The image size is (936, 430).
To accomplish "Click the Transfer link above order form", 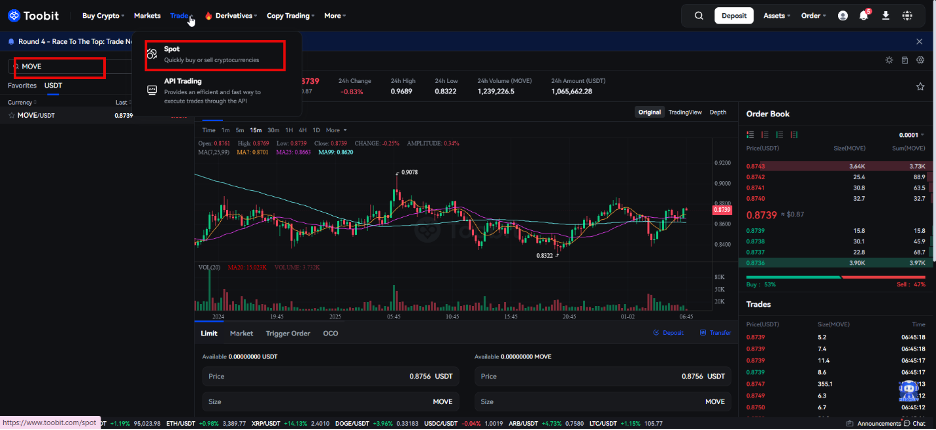I will 717,333.
